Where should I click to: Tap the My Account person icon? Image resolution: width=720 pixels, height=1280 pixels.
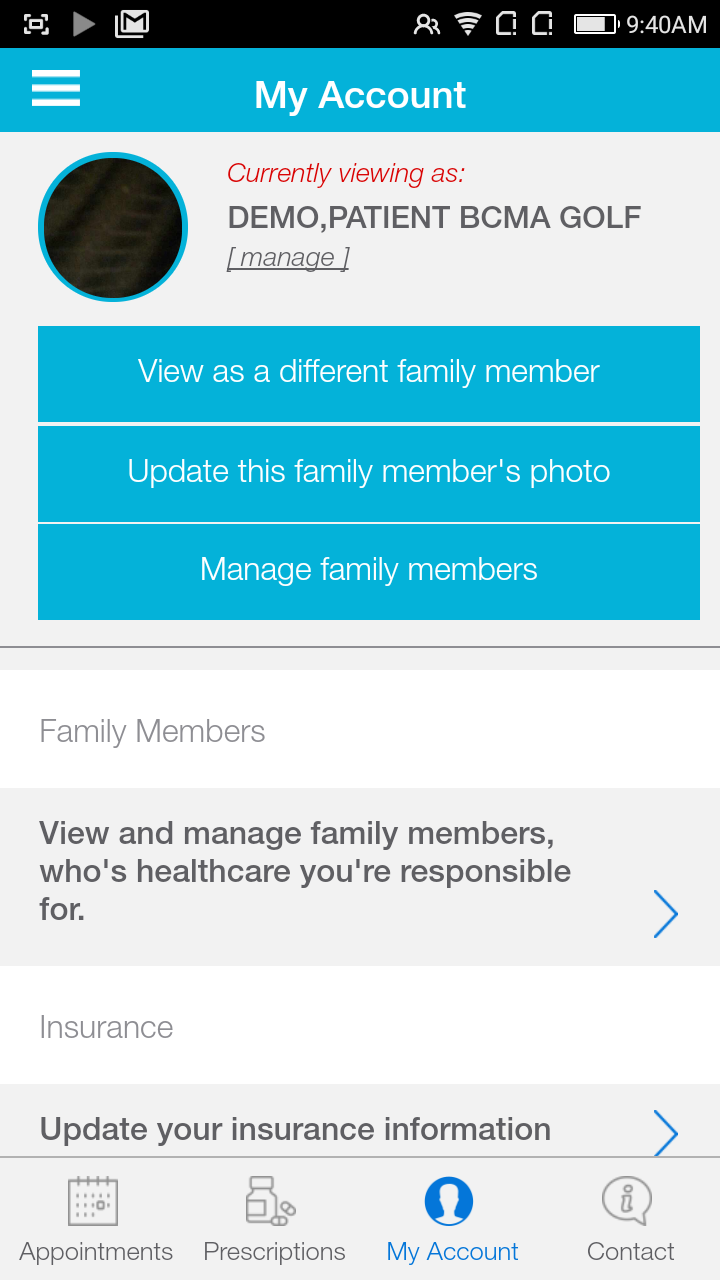pyautogui.click(x=449, y=1200)
